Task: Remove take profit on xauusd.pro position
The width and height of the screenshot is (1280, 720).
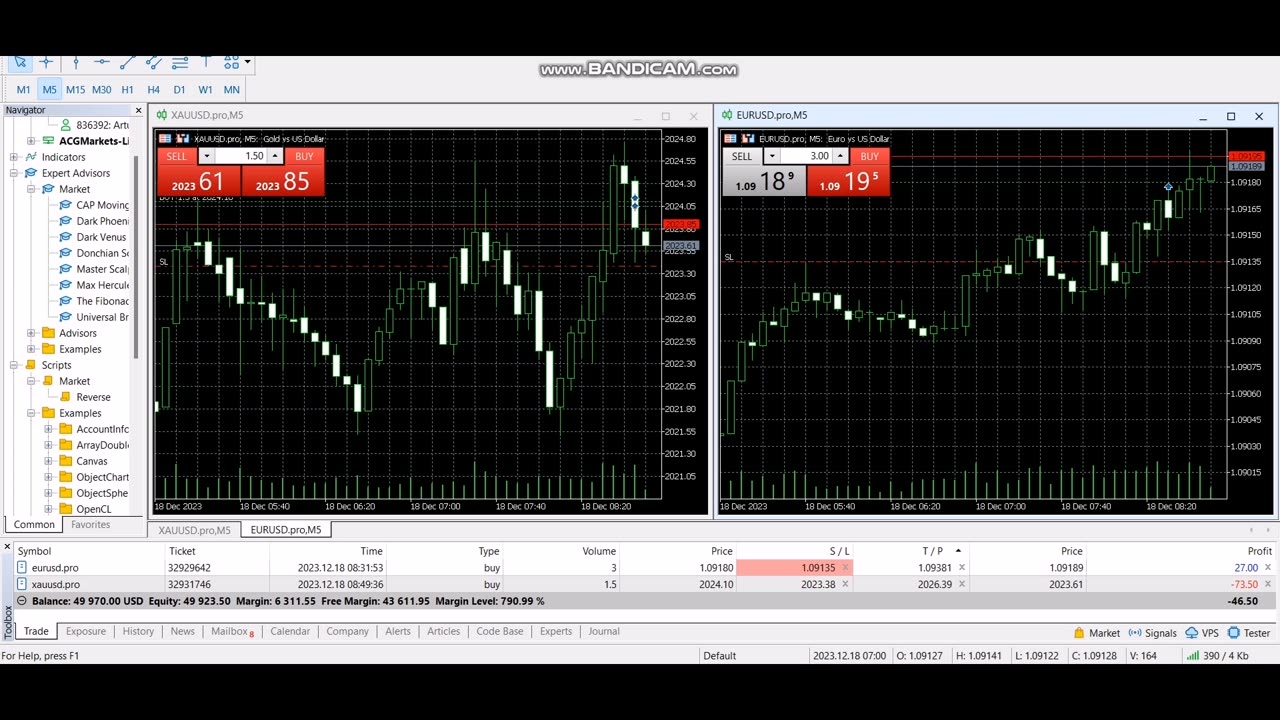Action: pyautogui.click(x=962, y=585)
